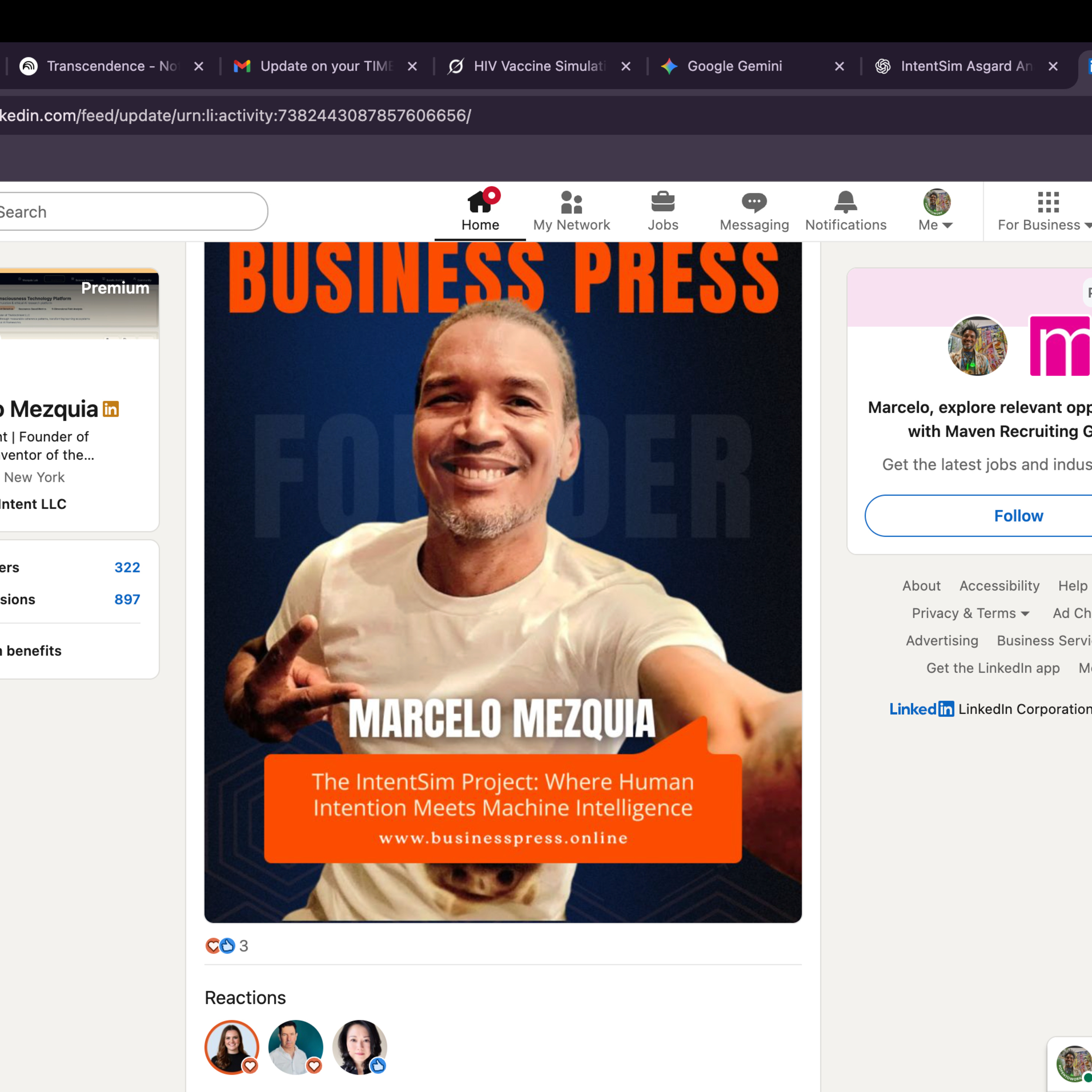Viewport: 1092px width, 1092px height.
Task: Open the Advertising footer link
Action: coord(942,640)
